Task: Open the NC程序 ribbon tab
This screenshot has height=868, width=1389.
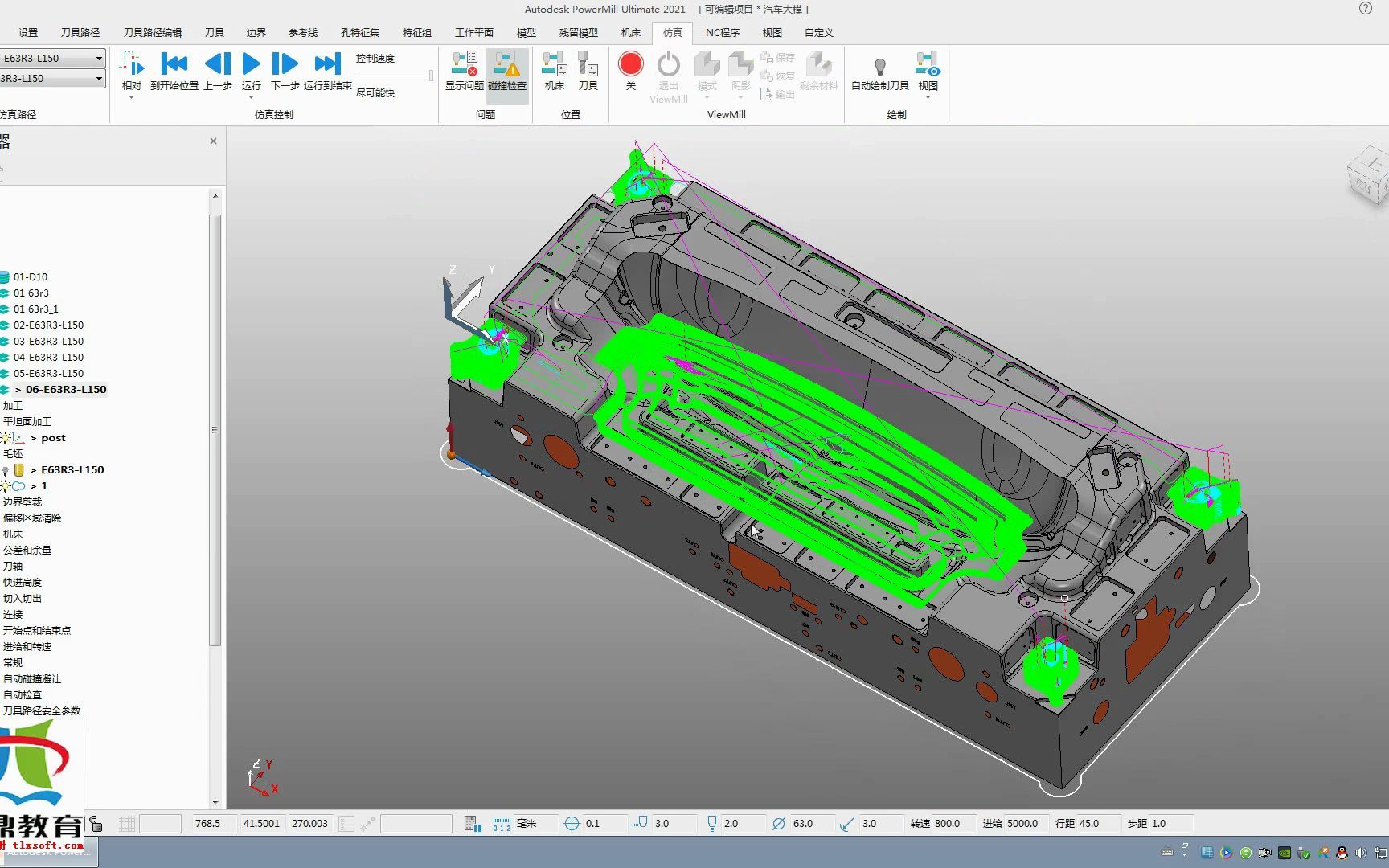Action: [722, 32]
